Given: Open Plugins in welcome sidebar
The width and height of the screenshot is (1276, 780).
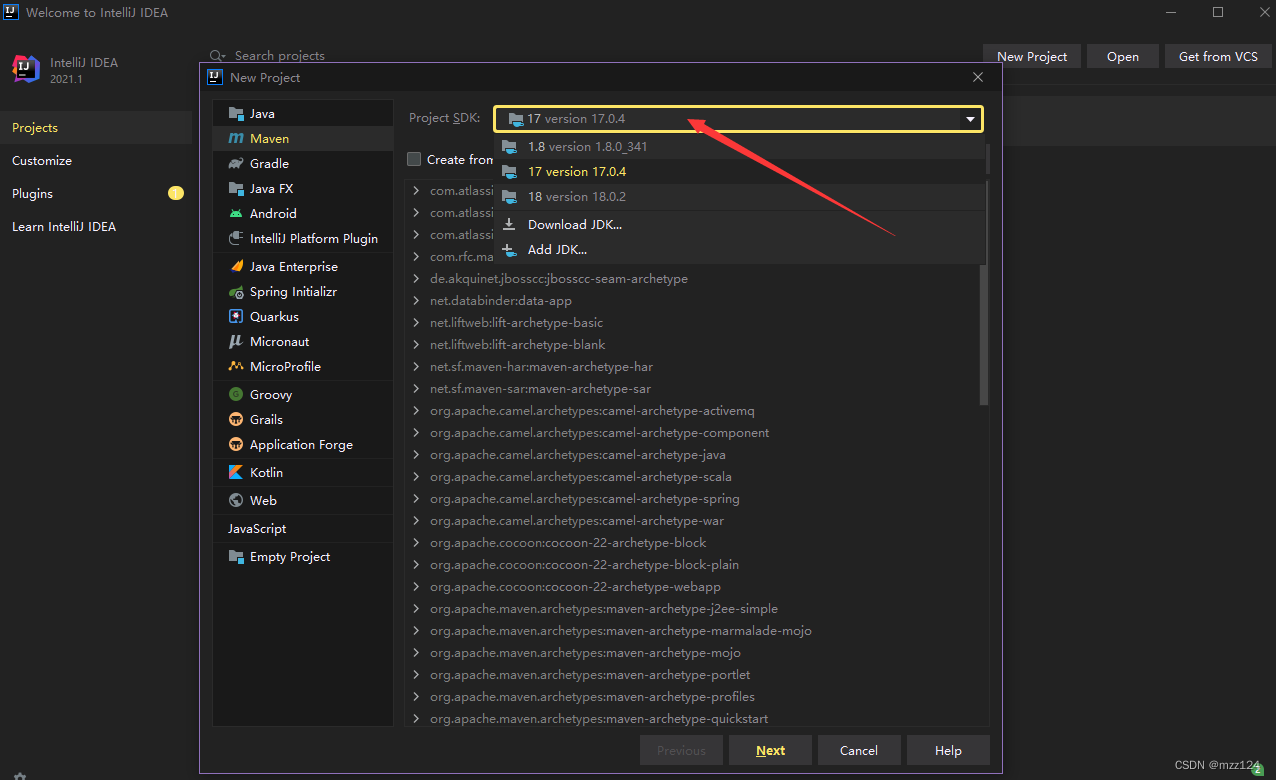Looking at the screenshot, I should click(x=96, y=193).
